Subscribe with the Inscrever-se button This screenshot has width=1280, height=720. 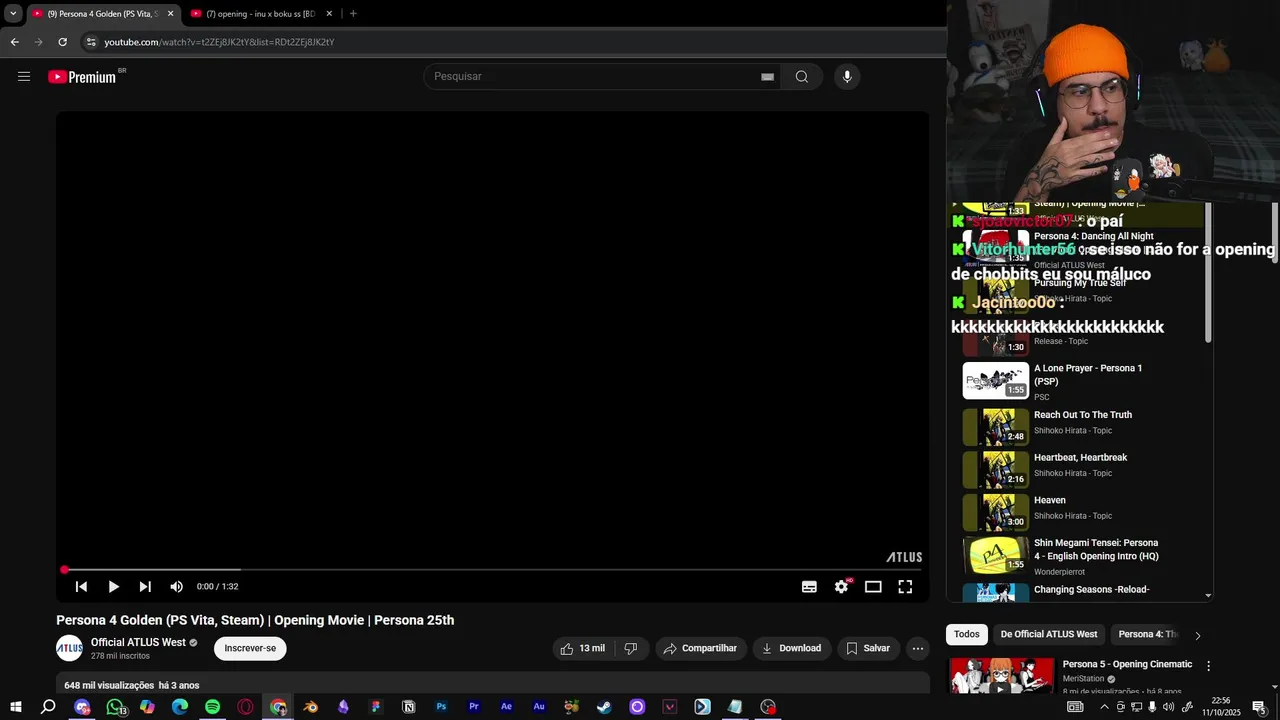tap(250, 648)
